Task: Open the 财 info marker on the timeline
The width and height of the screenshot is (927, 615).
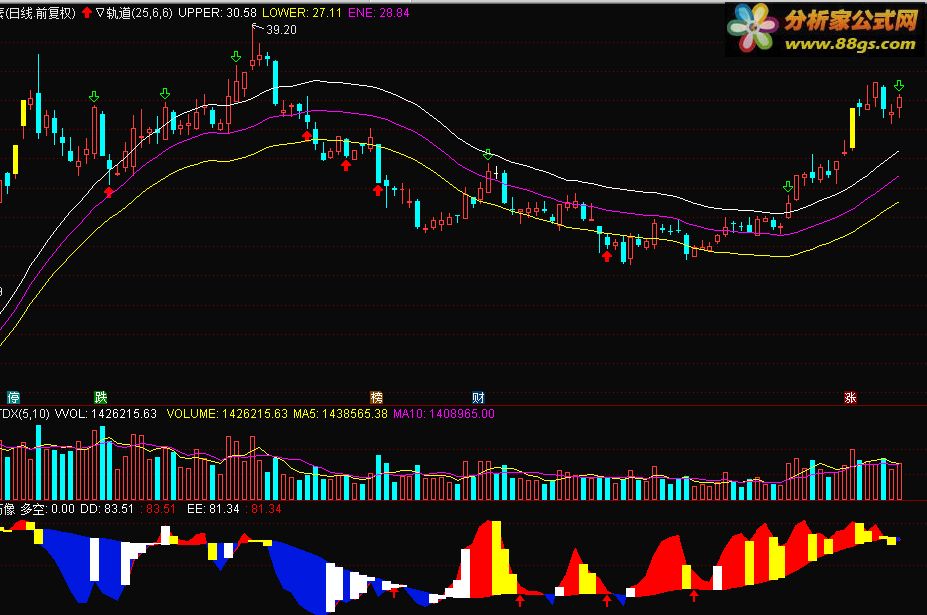Action: pos(478,397)
